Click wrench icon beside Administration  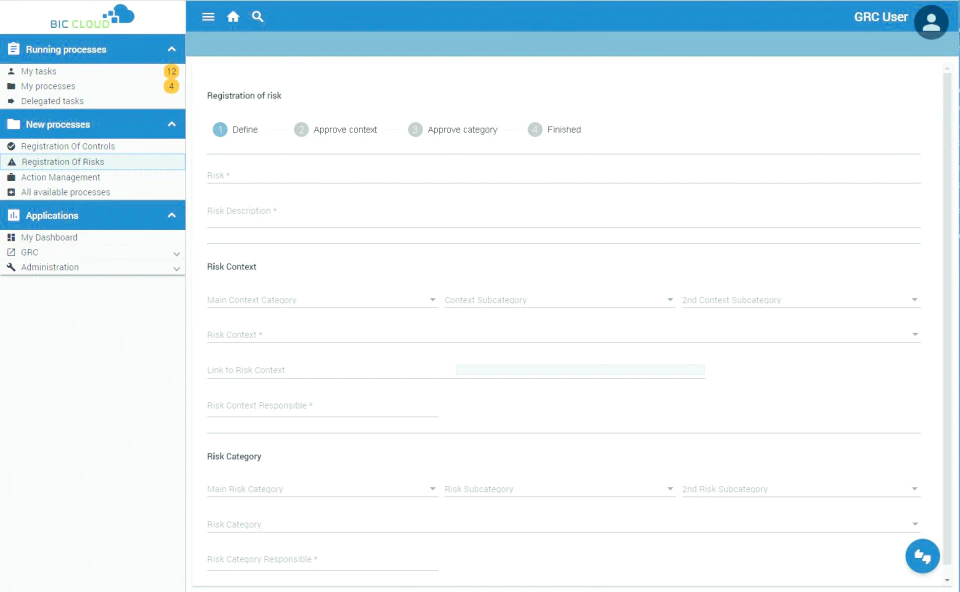click(11, 267)
